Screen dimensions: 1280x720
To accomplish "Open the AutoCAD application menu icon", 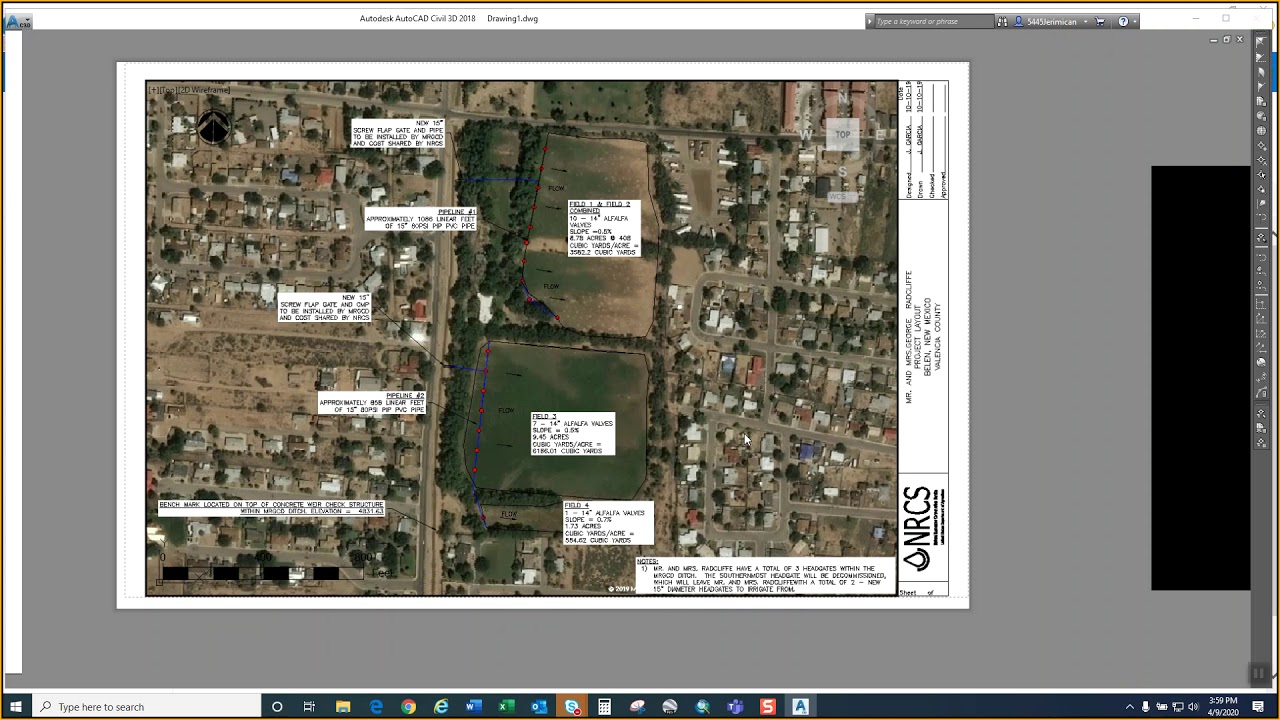I will tap(18, 21).
